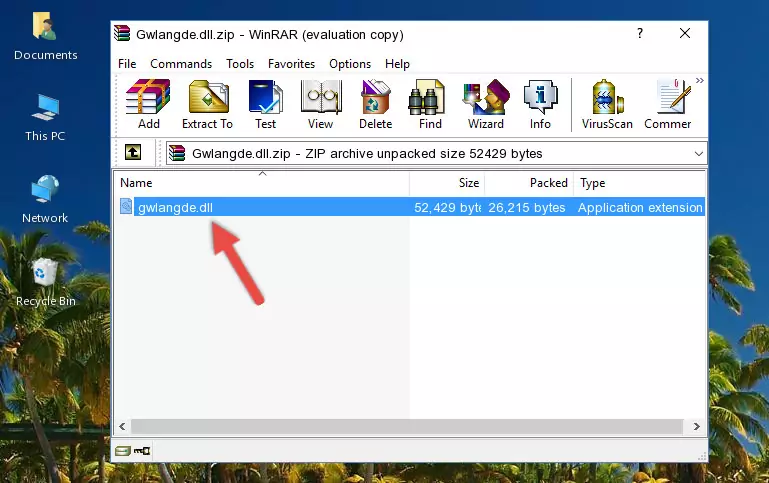Viewport: 769px width, 483px height.
Task: Click the WinRAR title bar icon
Action: [122, 33]
